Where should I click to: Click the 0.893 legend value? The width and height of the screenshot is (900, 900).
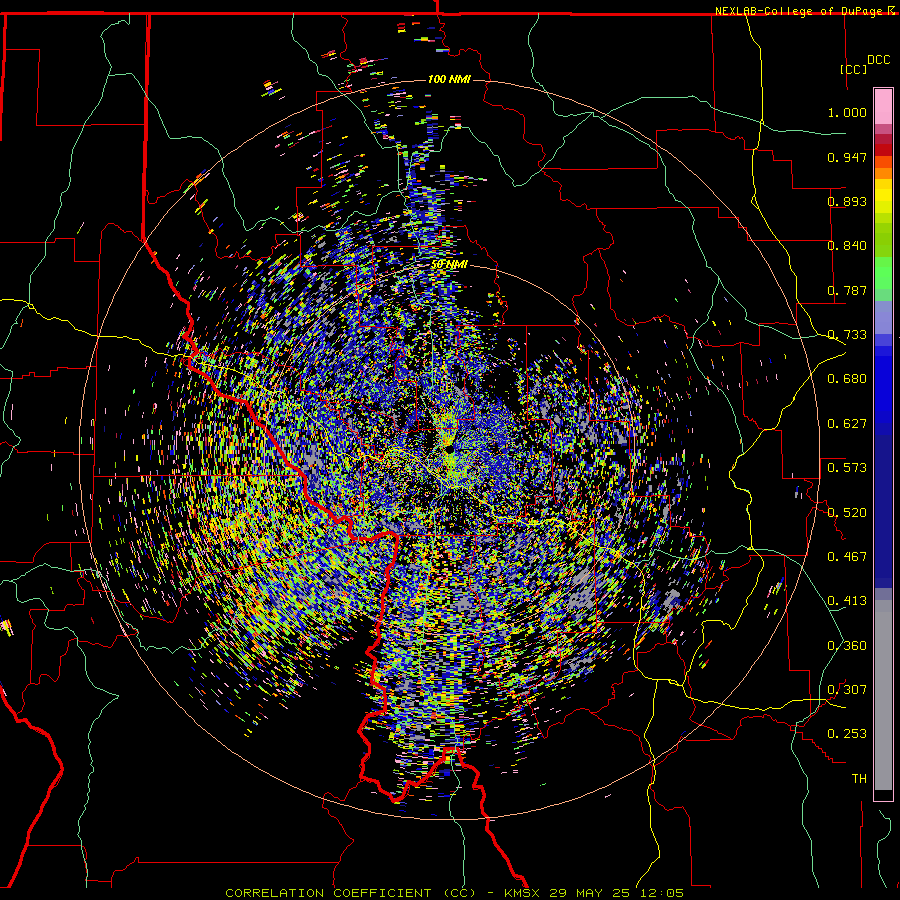click(x=847, y=201)
